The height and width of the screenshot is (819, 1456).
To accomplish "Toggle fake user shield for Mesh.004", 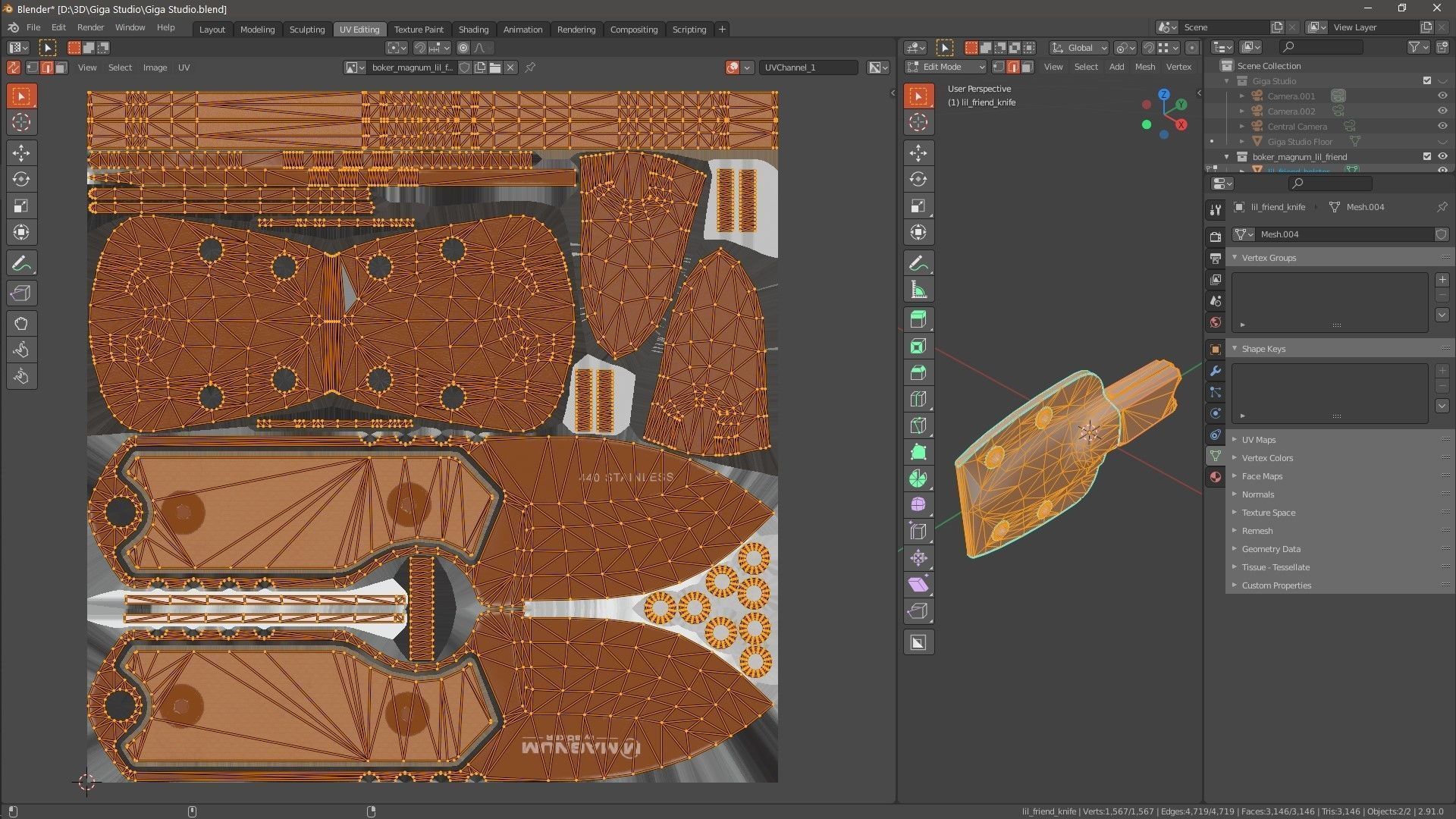I will (x=1441, y=234).
